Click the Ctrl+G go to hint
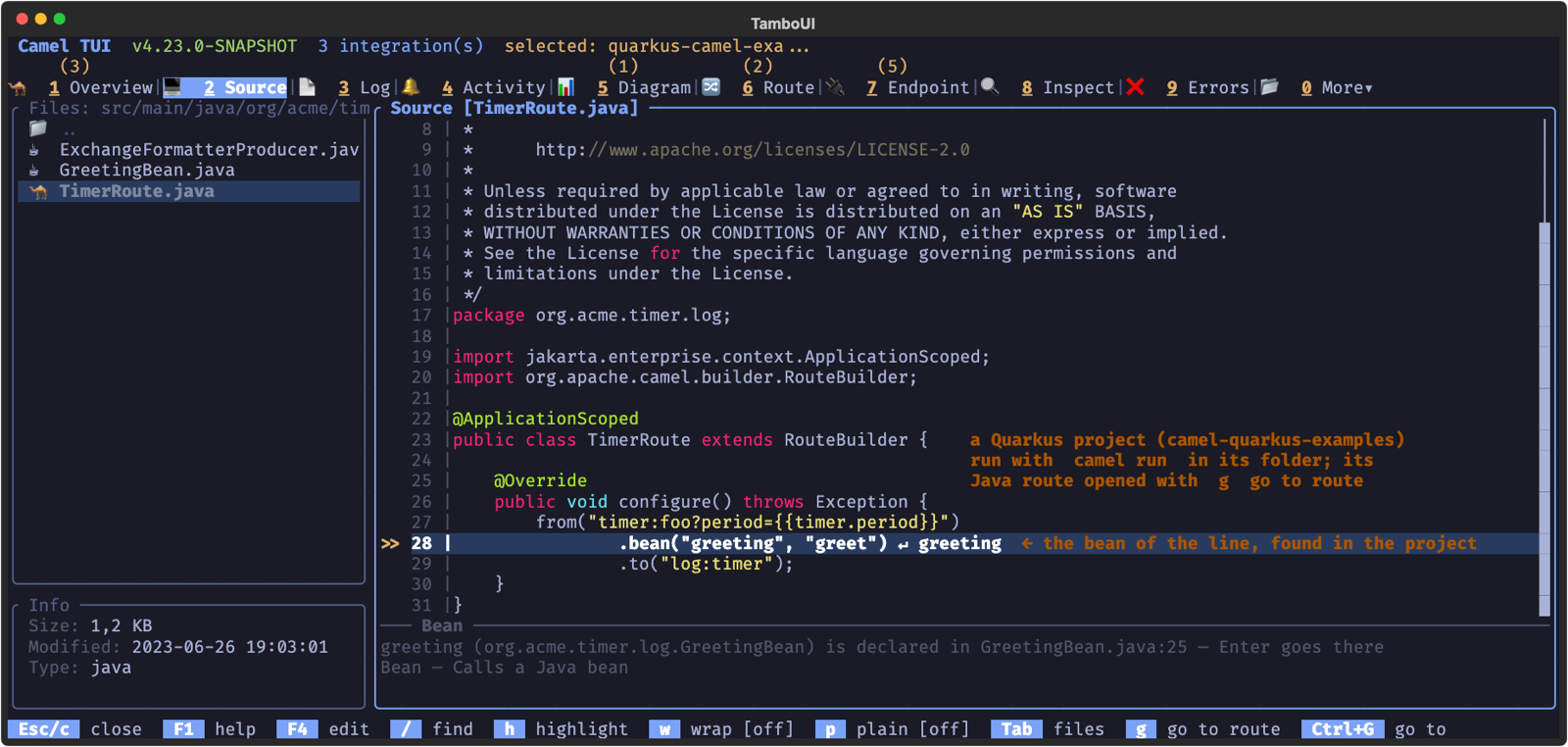This screenshot has width=1568, height=747. 1374,729
